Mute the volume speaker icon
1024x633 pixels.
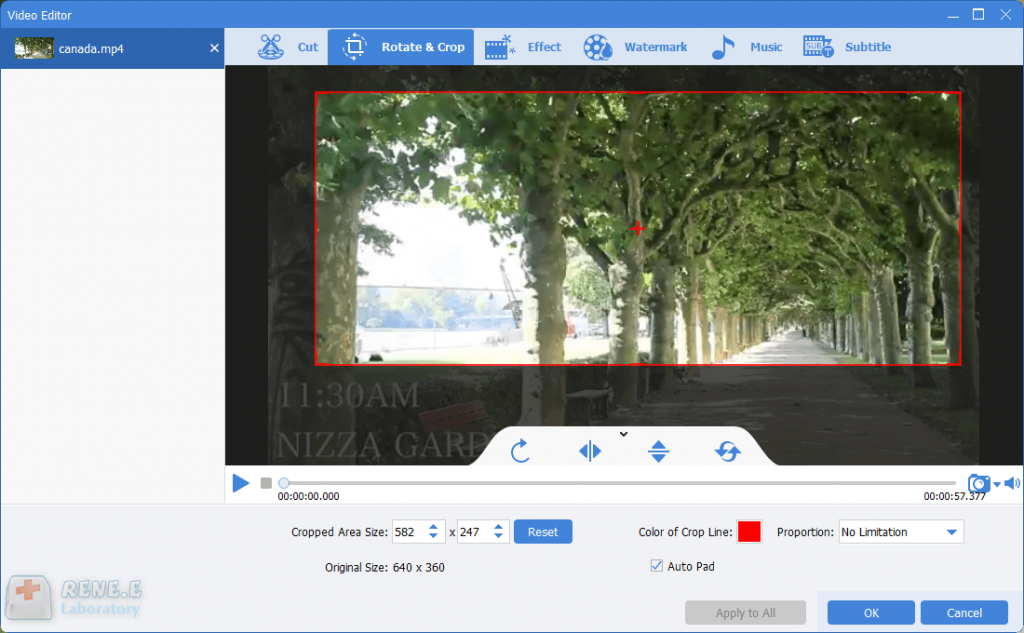[1011, 484]
